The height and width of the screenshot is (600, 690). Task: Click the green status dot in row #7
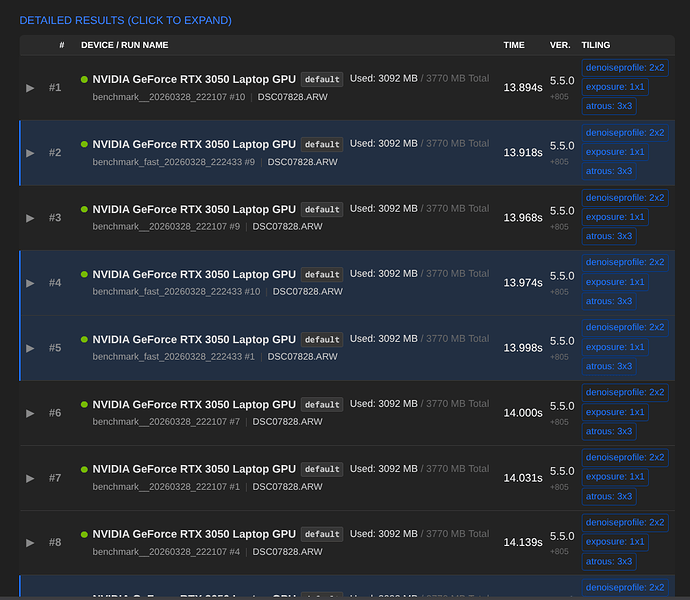84,469
